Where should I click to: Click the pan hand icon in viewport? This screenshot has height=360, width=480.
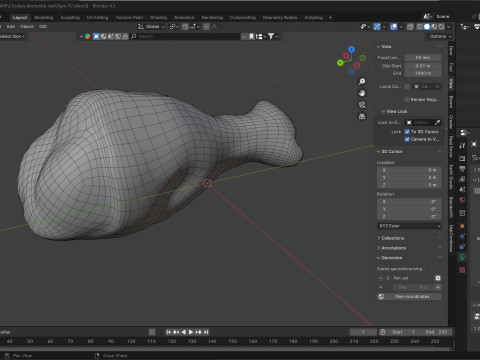click(362, 93)
